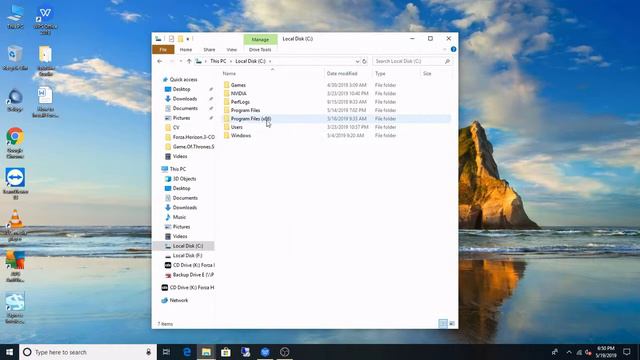Click the search magnifier icon

447,61
